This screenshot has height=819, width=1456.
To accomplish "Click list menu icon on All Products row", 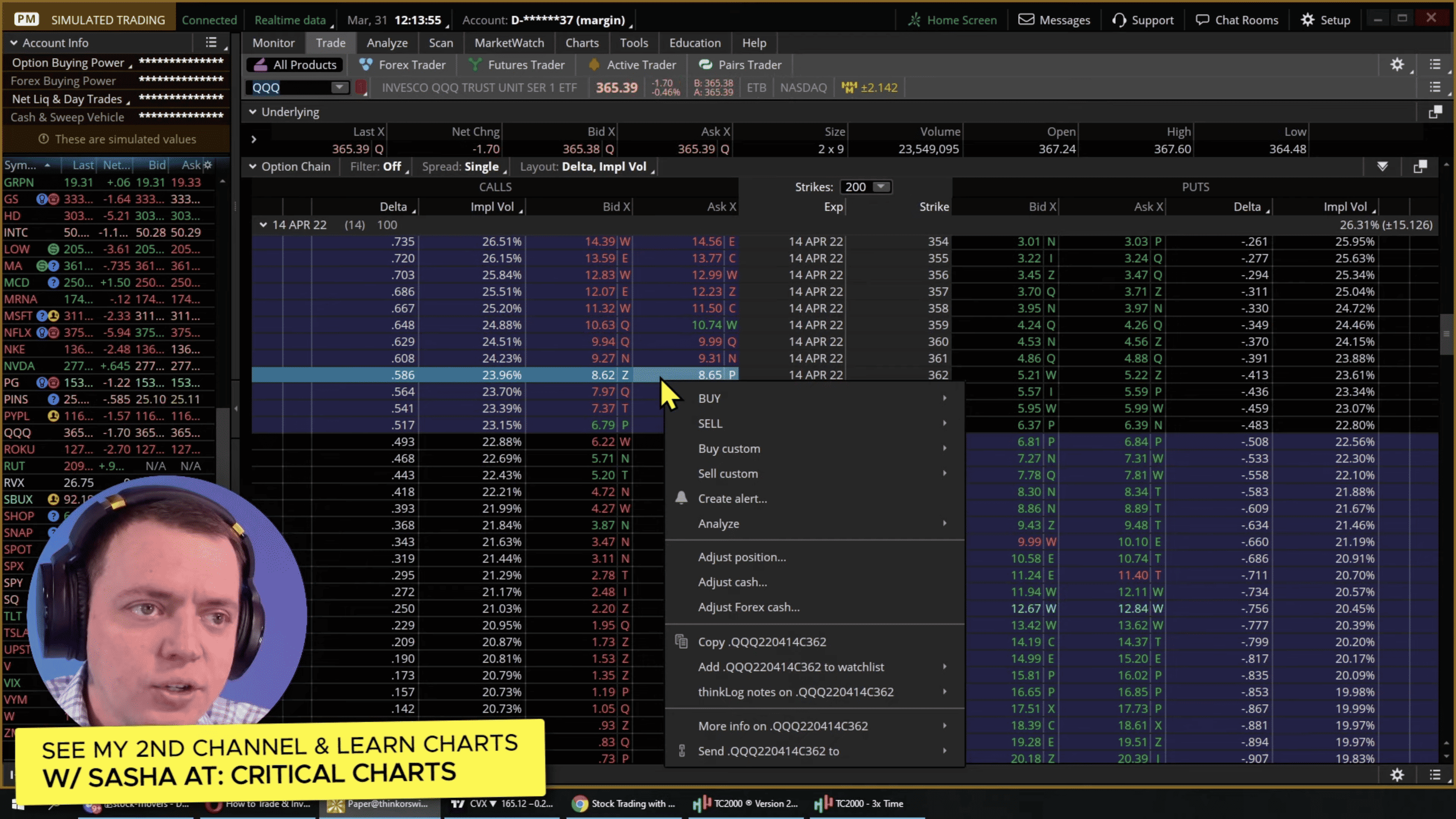I will point(1435,64).
